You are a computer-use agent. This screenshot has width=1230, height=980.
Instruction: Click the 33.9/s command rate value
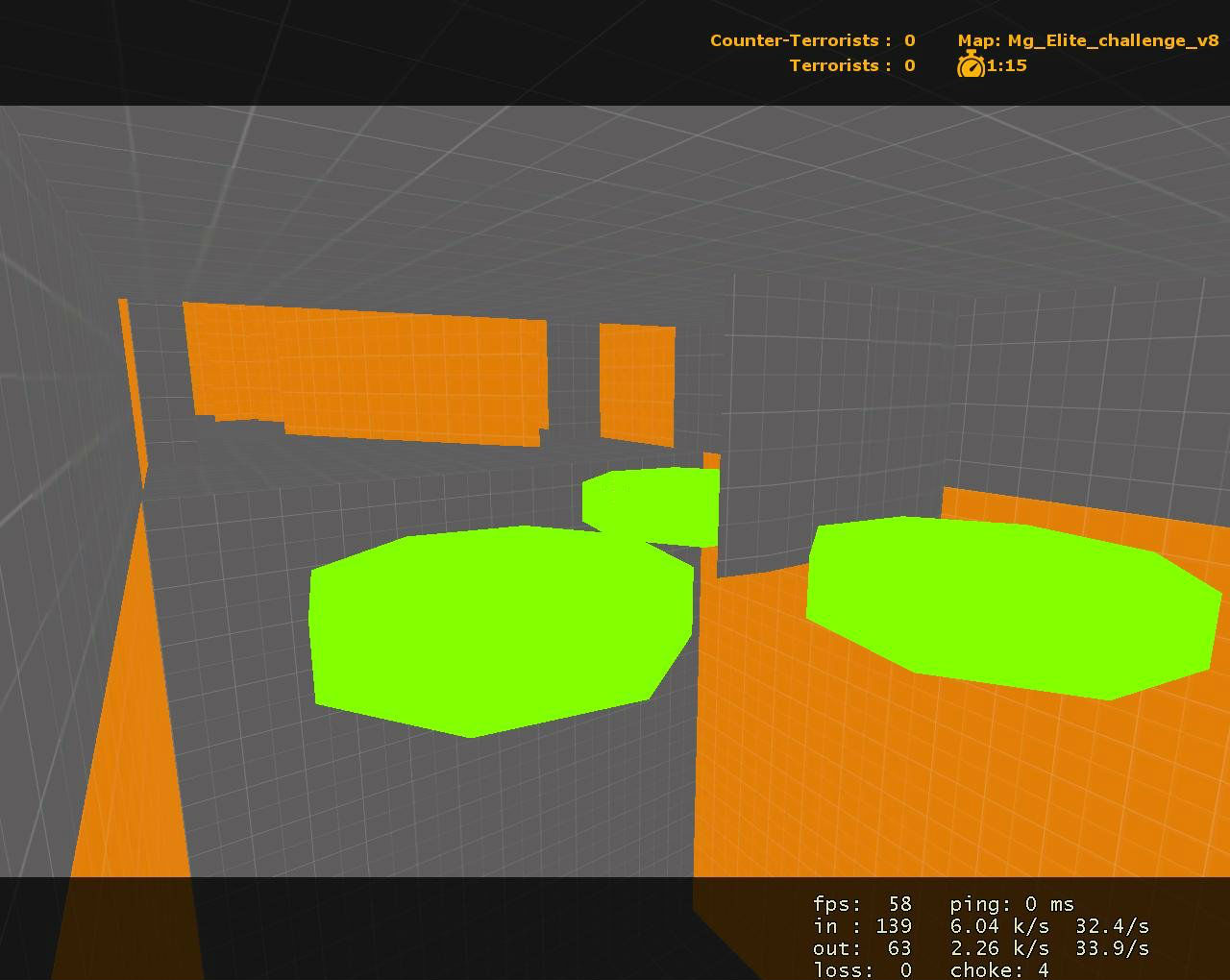tap(1112, 948)
